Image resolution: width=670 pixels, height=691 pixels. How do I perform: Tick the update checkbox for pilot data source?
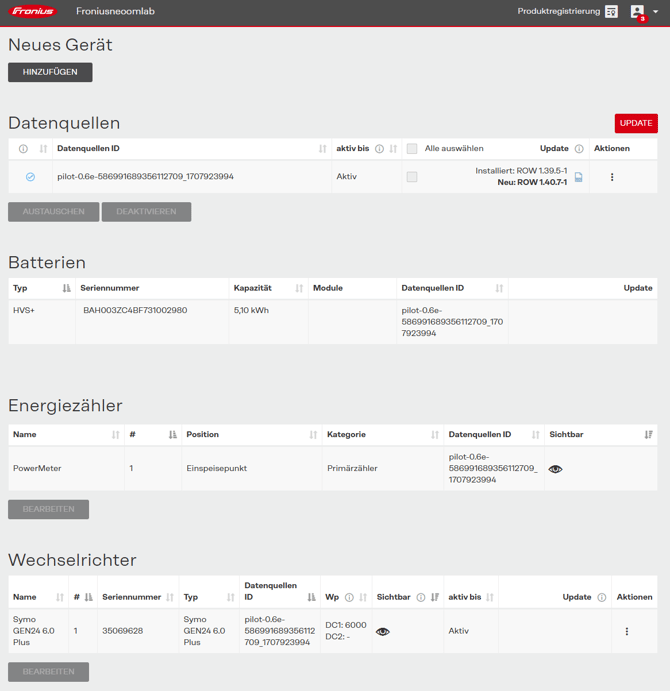412,177
